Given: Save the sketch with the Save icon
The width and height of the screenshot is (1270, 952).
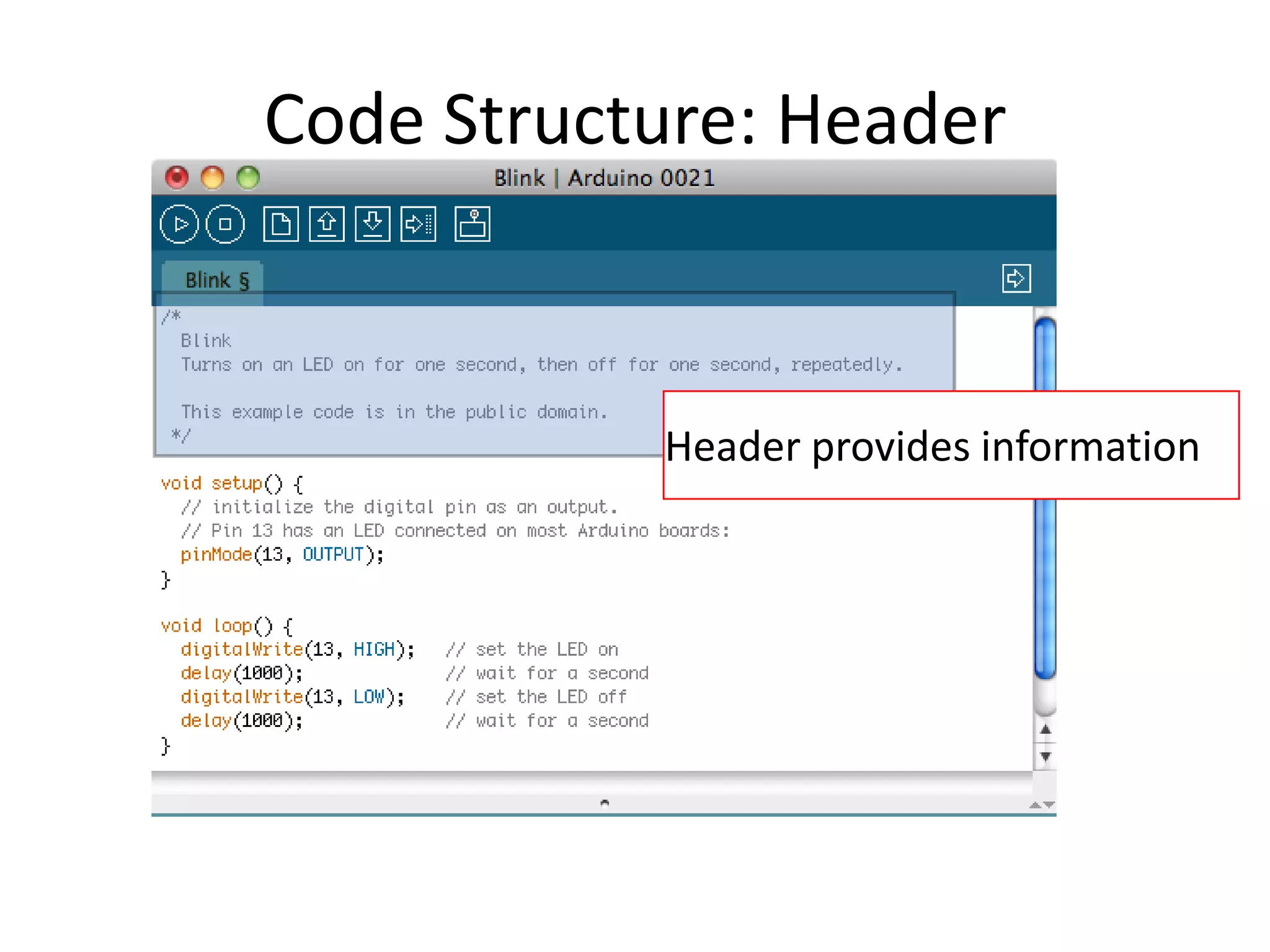Looking at the screenshot, I should point(373,224).
